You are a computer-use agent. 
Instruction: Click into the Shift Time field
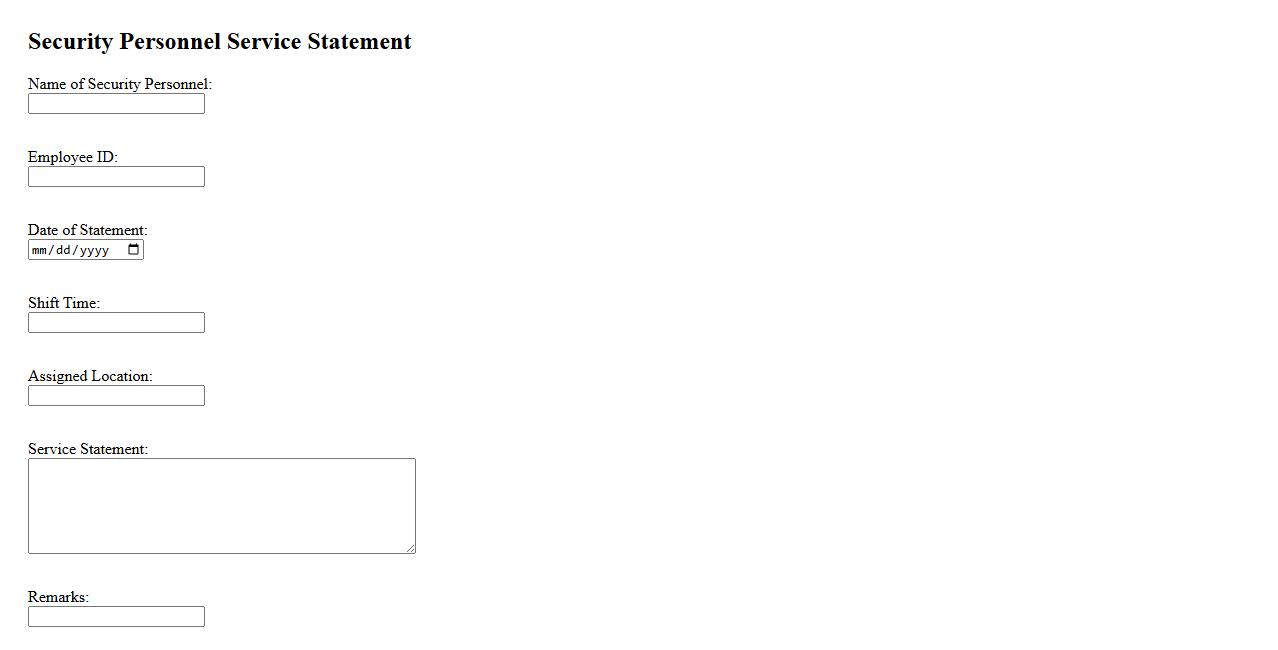(x=116, y=323)
